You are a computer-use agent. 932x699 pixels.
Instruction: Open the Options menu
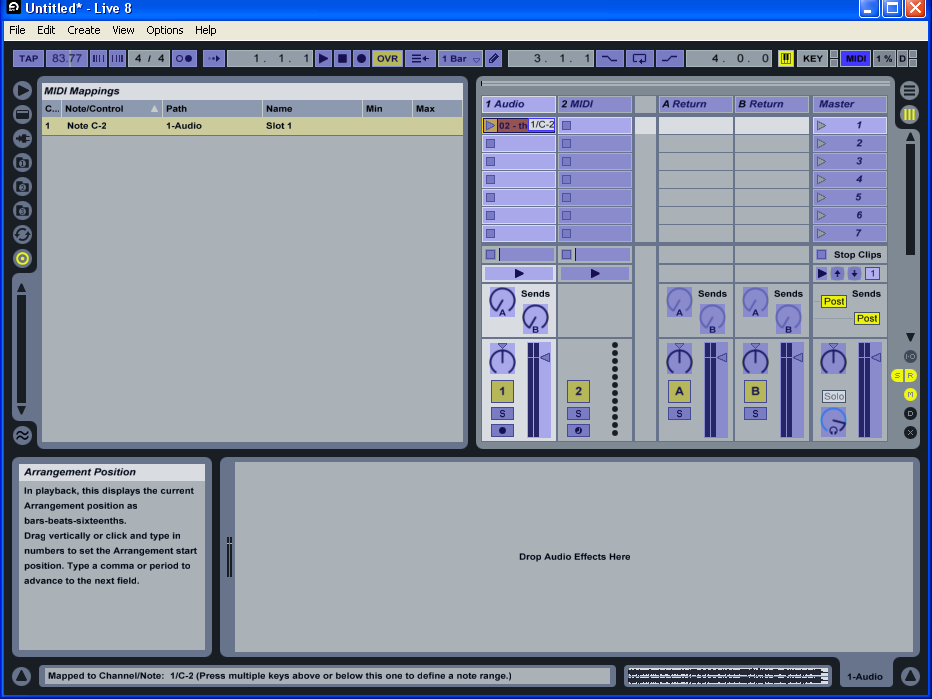tap(164, 30)
